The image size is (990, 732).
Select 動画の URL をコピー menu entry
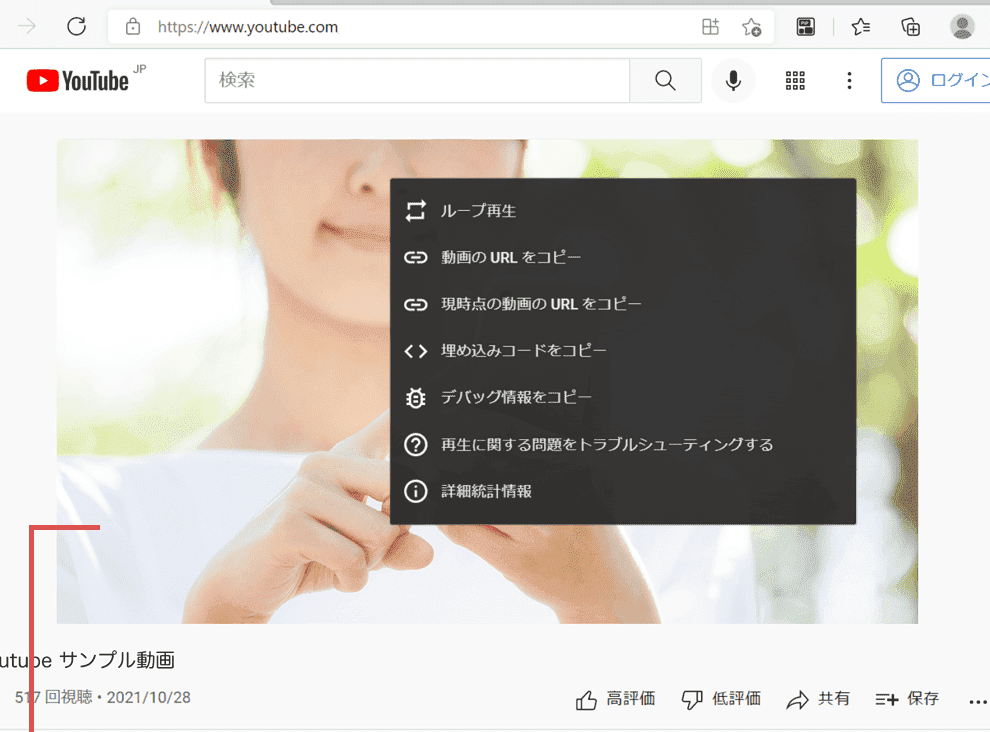pos(510,257)
